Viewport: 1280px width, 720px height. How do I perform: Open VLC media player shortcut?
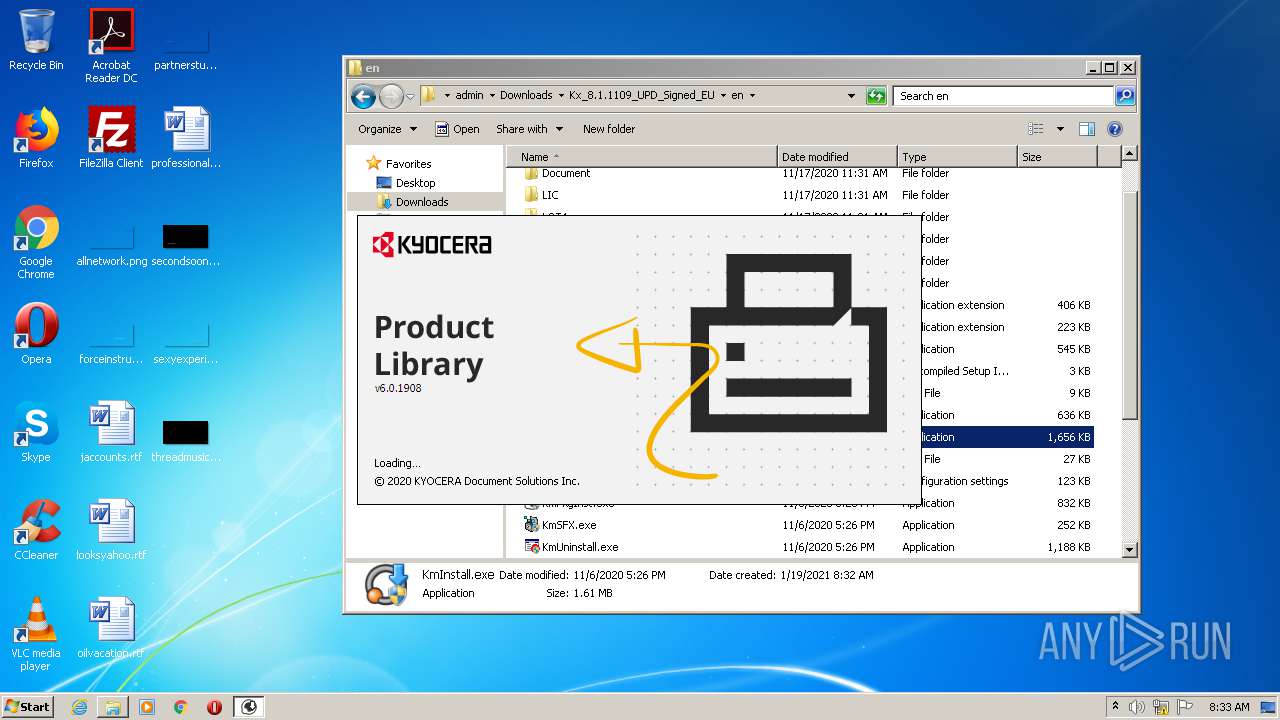[x=36, y=634]
